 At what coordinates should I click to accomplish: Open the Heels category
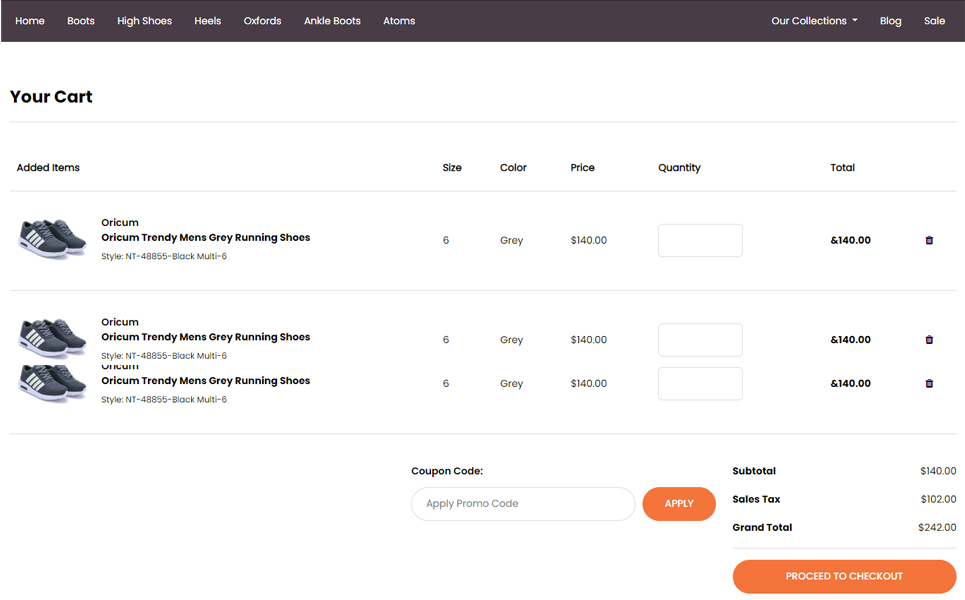(x=208, y=21)
